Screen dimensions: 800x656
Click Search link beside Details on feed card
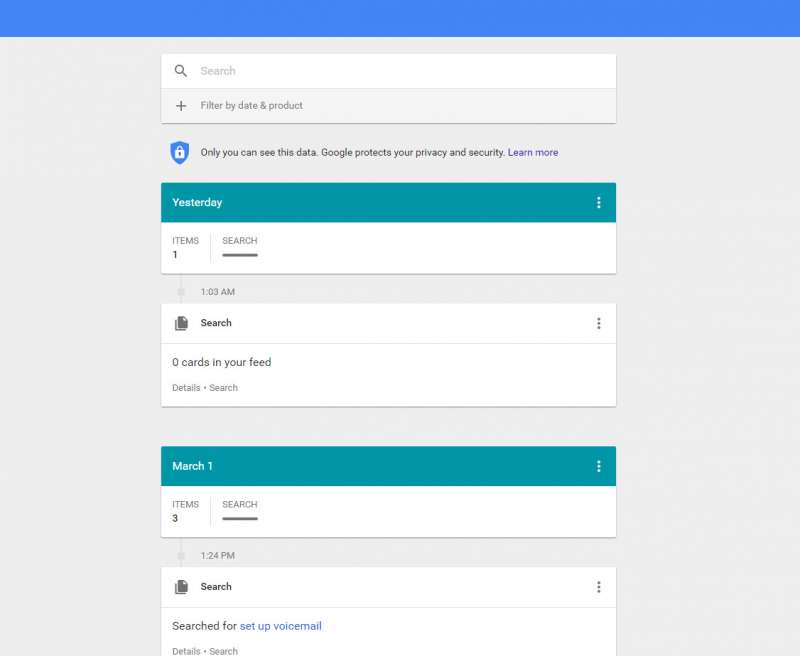tap(223, 388)
